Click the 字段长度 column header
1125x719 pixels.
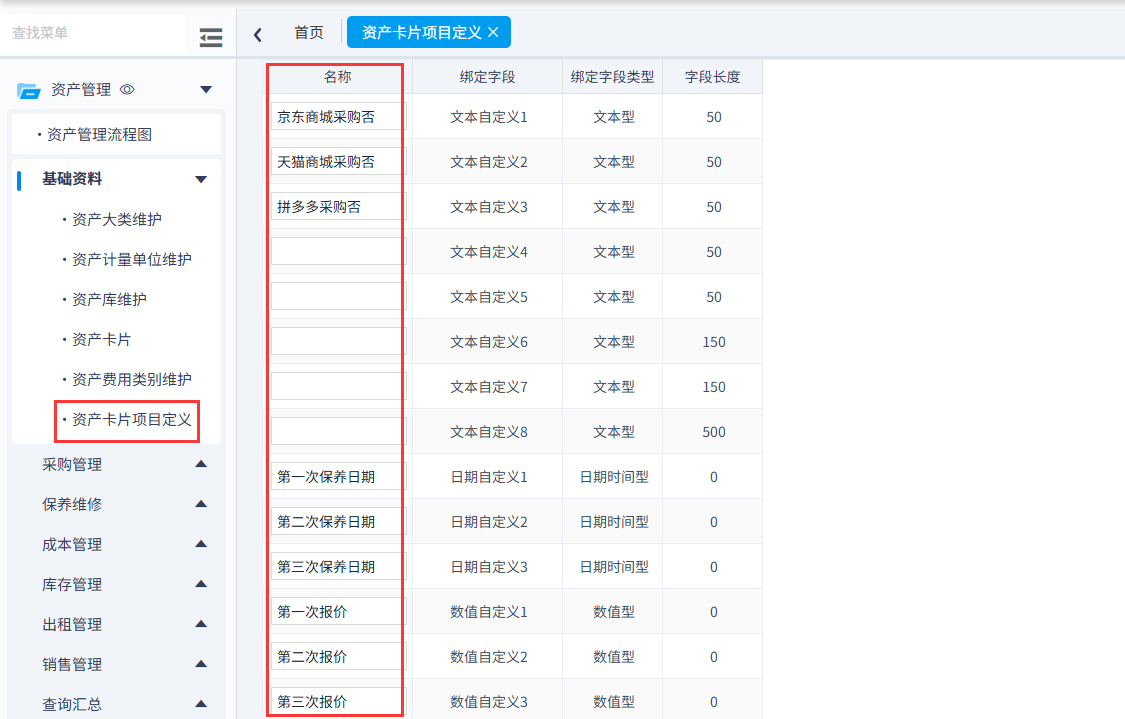(712, 77)
